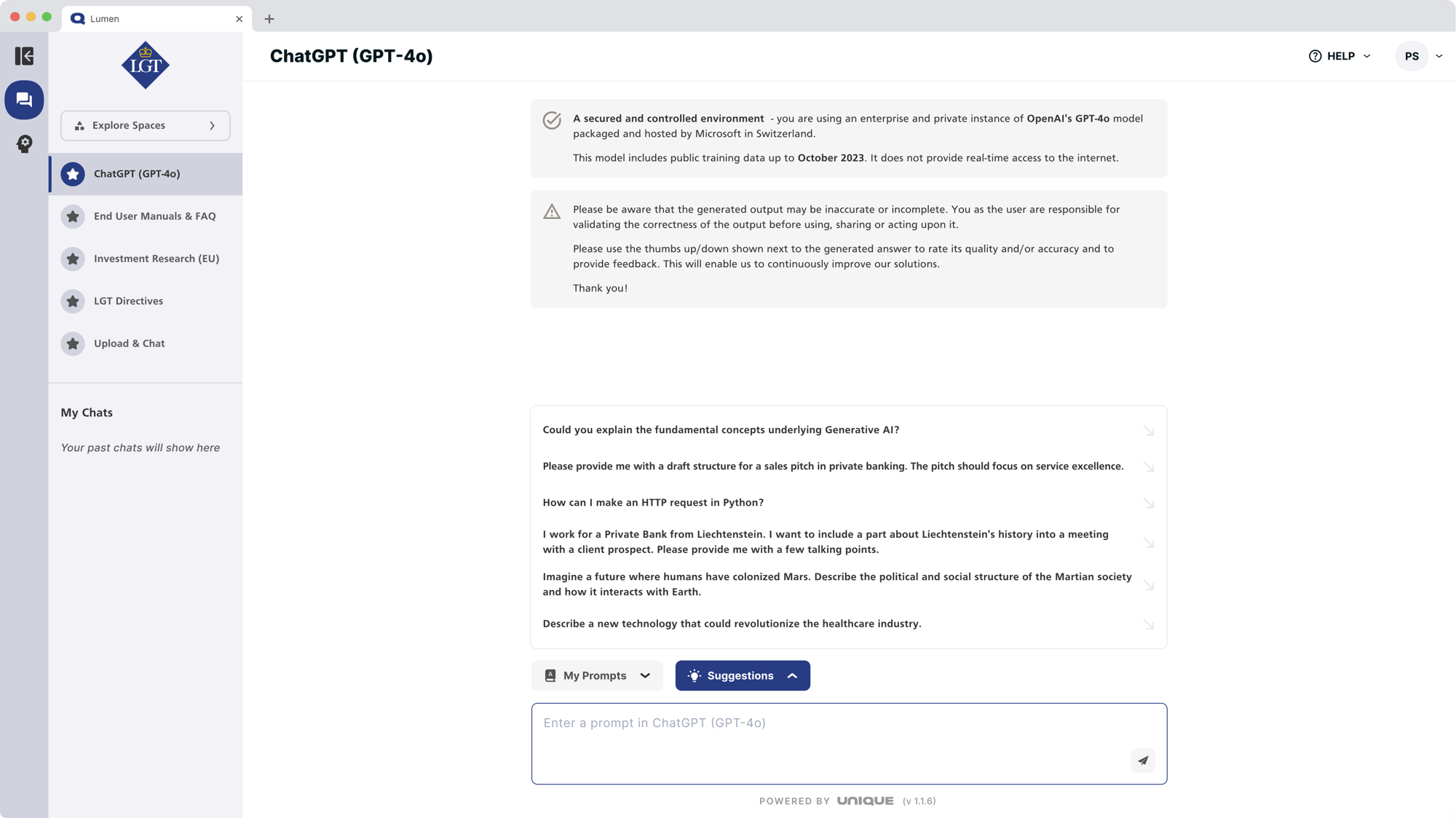Screen dimensions: 1456x818
Task: Click the paper plane send icon
Action: 1142,760
